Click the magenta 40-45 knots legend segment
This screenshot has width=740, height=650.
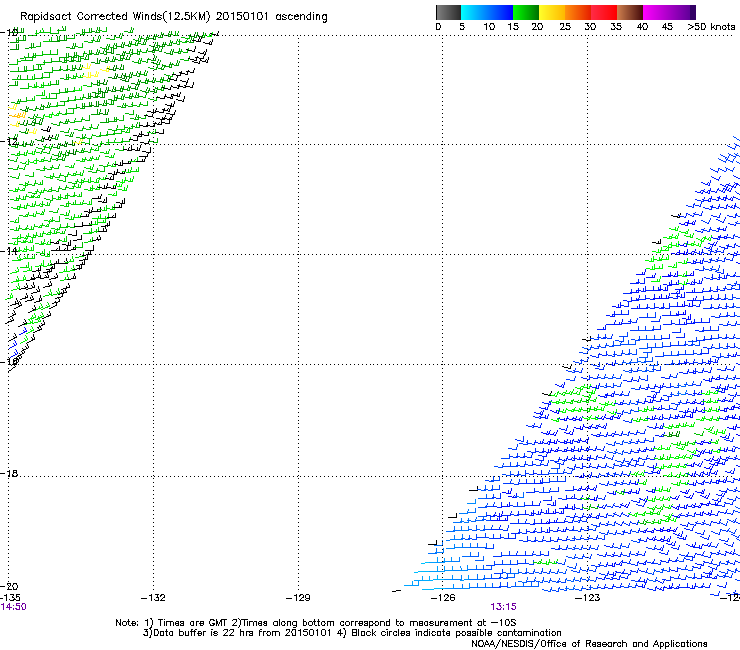coord(656,12)
